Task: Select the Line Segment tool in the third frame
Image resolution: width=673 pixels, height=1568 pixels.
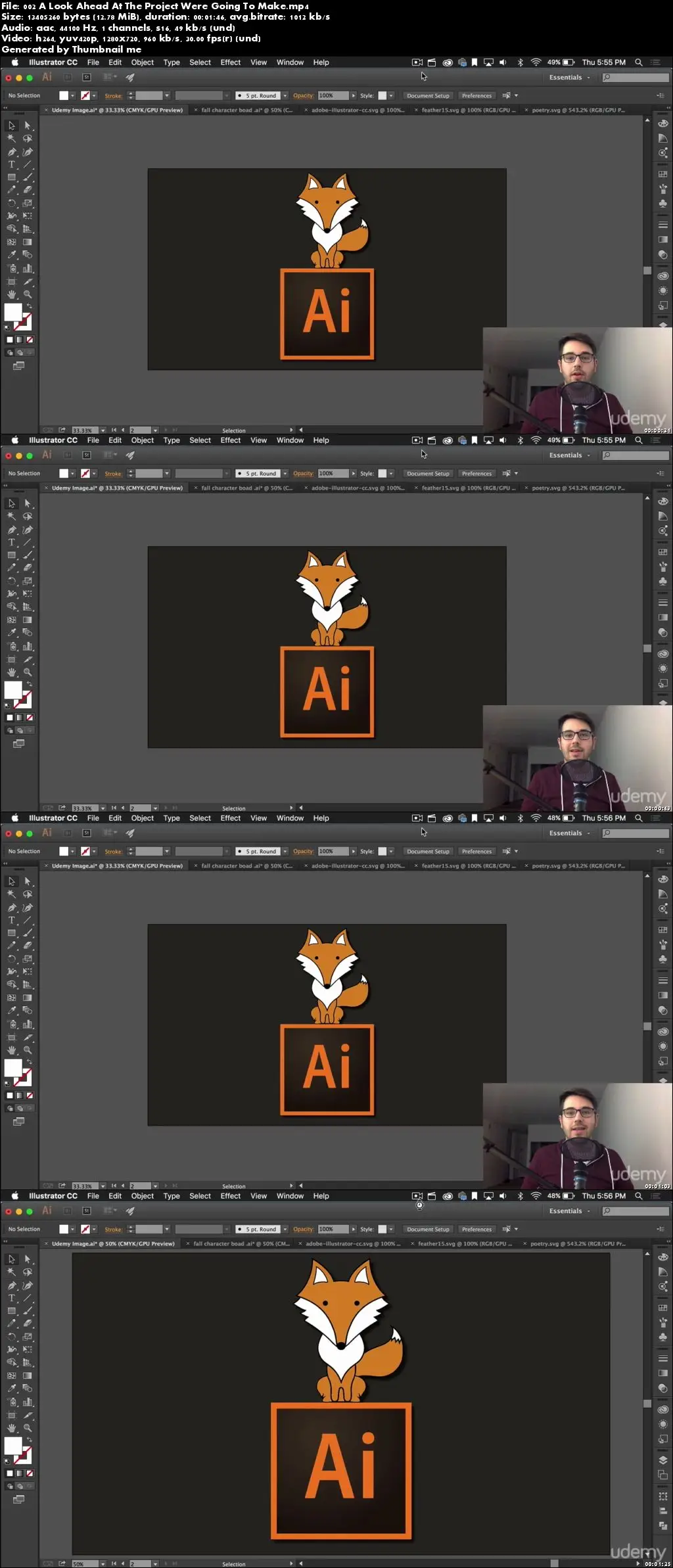Action: (28, 920)
